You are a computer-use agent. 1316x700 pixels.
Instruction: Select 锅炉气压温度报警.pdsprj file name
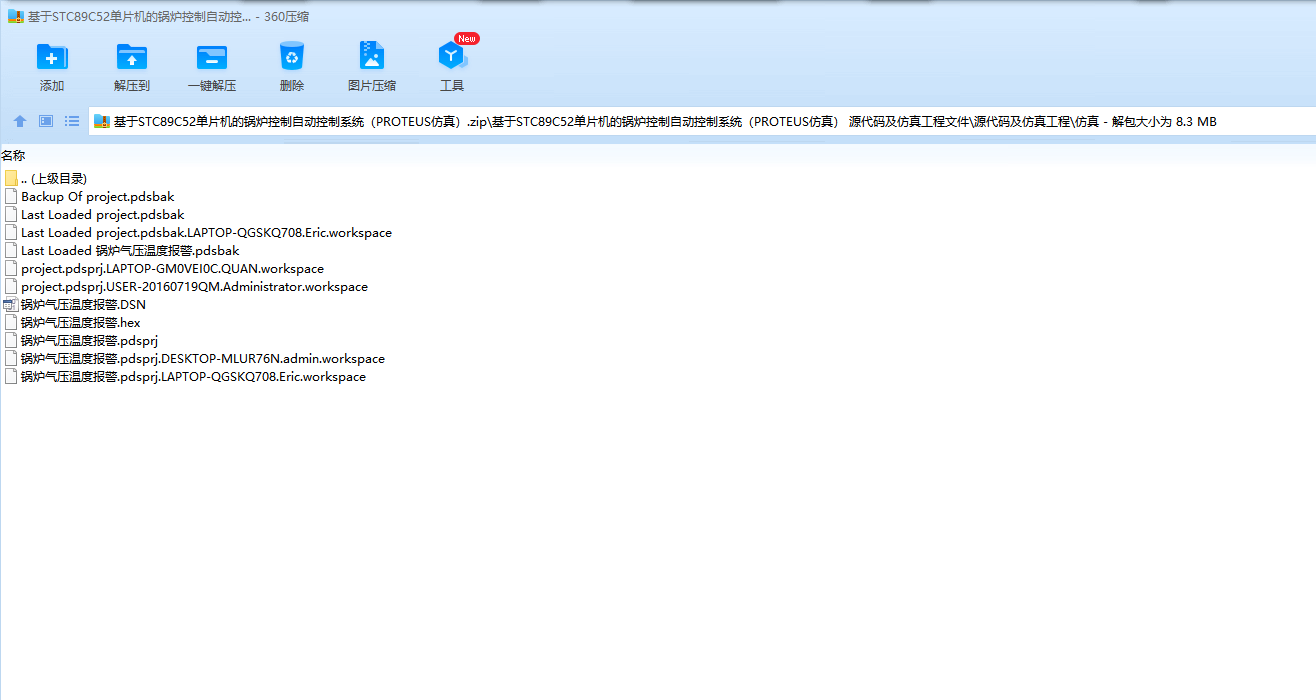click(89, 341)
